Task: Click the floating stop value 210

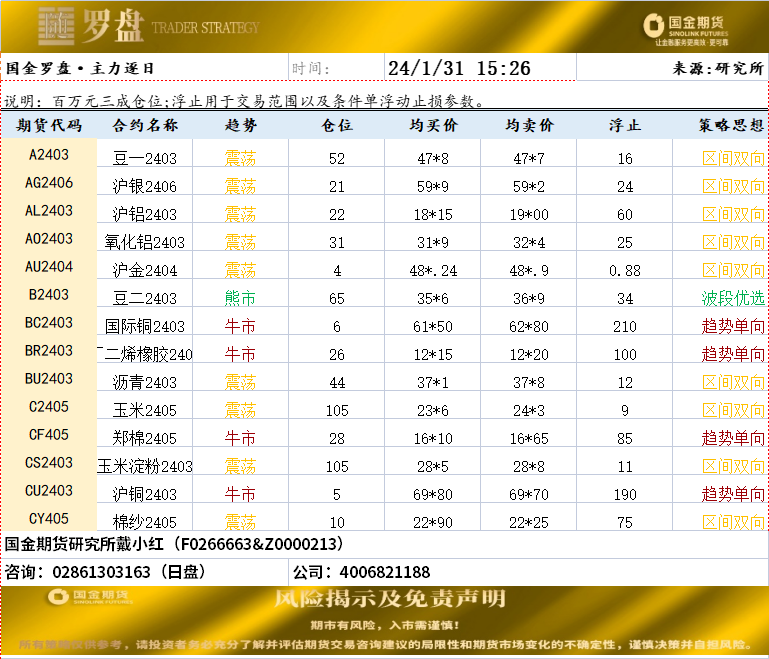Action: tap(625, 327)
